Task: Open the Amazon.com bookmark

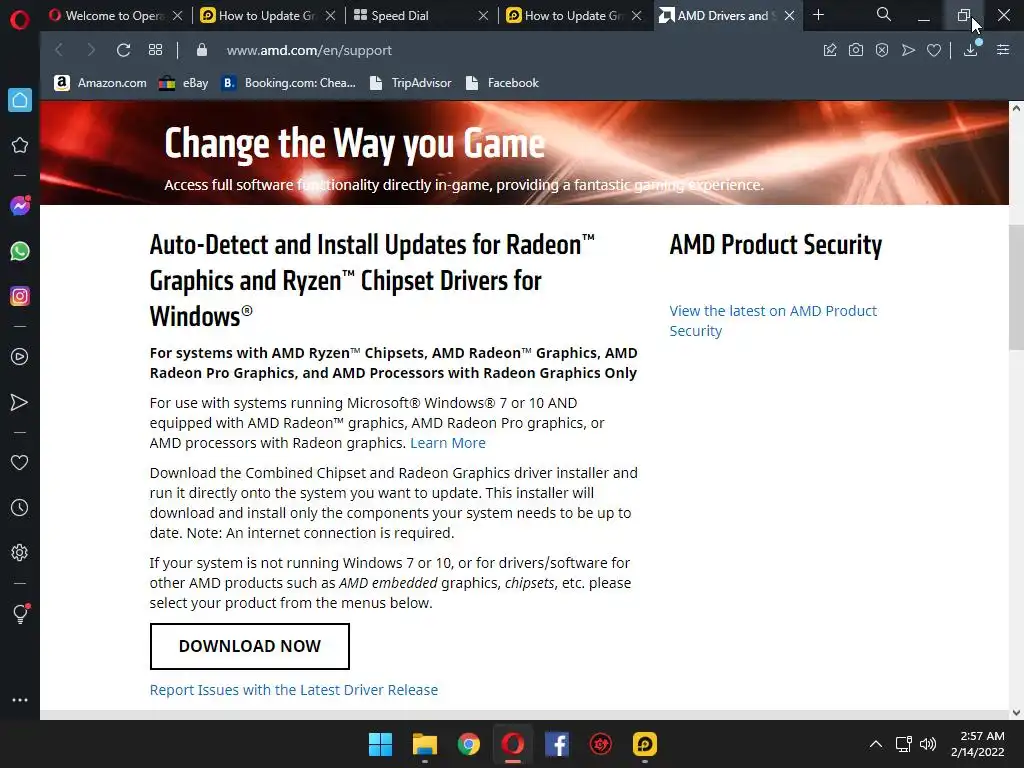Action: pos(101,83)
